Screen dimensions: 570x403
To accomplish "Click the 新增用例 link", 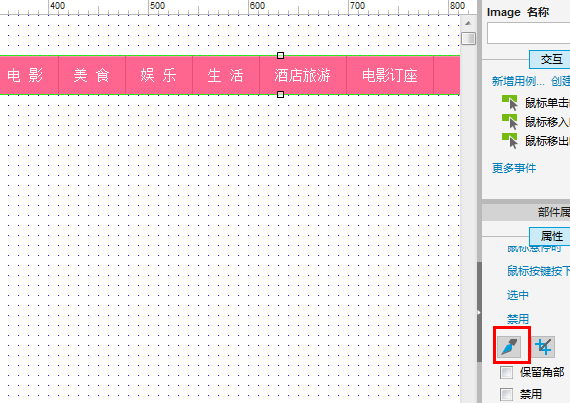I will click(x=518, y=81).
